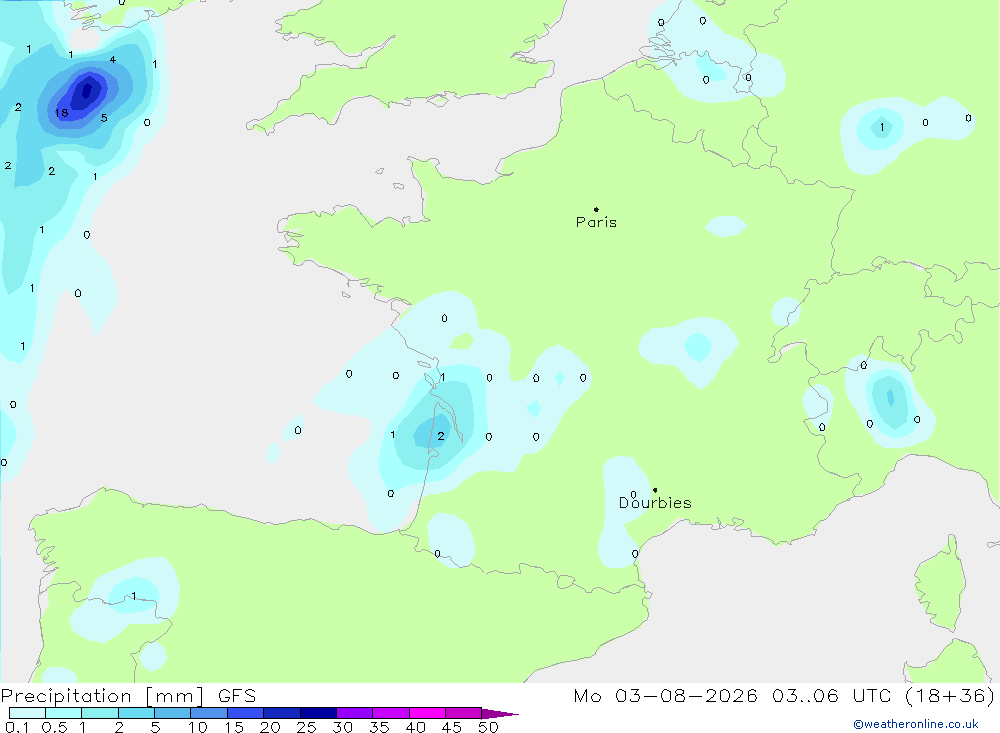Pick the 0.5–1 mm legend swatch
The image size is (1000, 733).
pos(63,713)
